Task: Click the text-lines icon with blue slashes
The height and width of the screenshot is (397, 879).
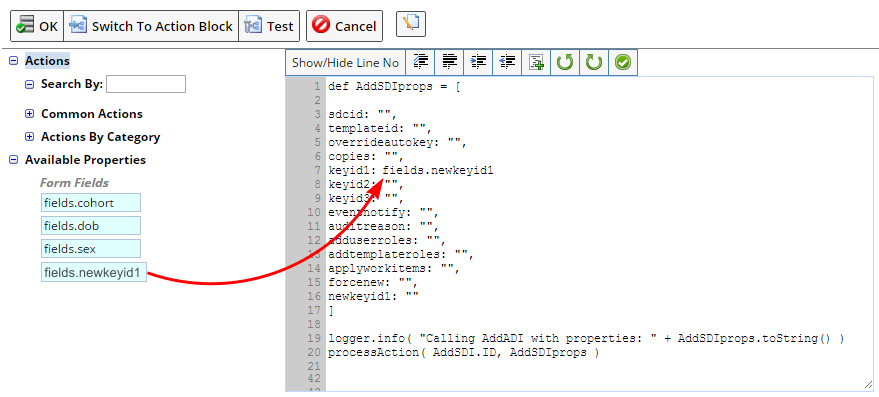Action: click(x=420, y=63)
